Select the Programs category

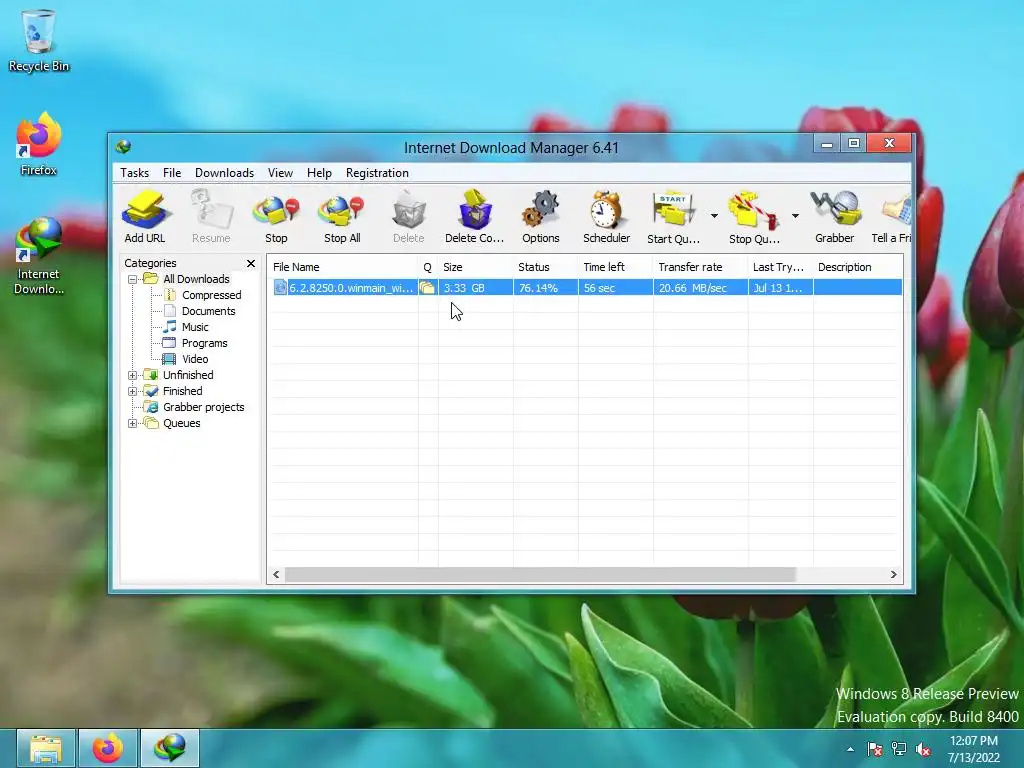[204, 343]
